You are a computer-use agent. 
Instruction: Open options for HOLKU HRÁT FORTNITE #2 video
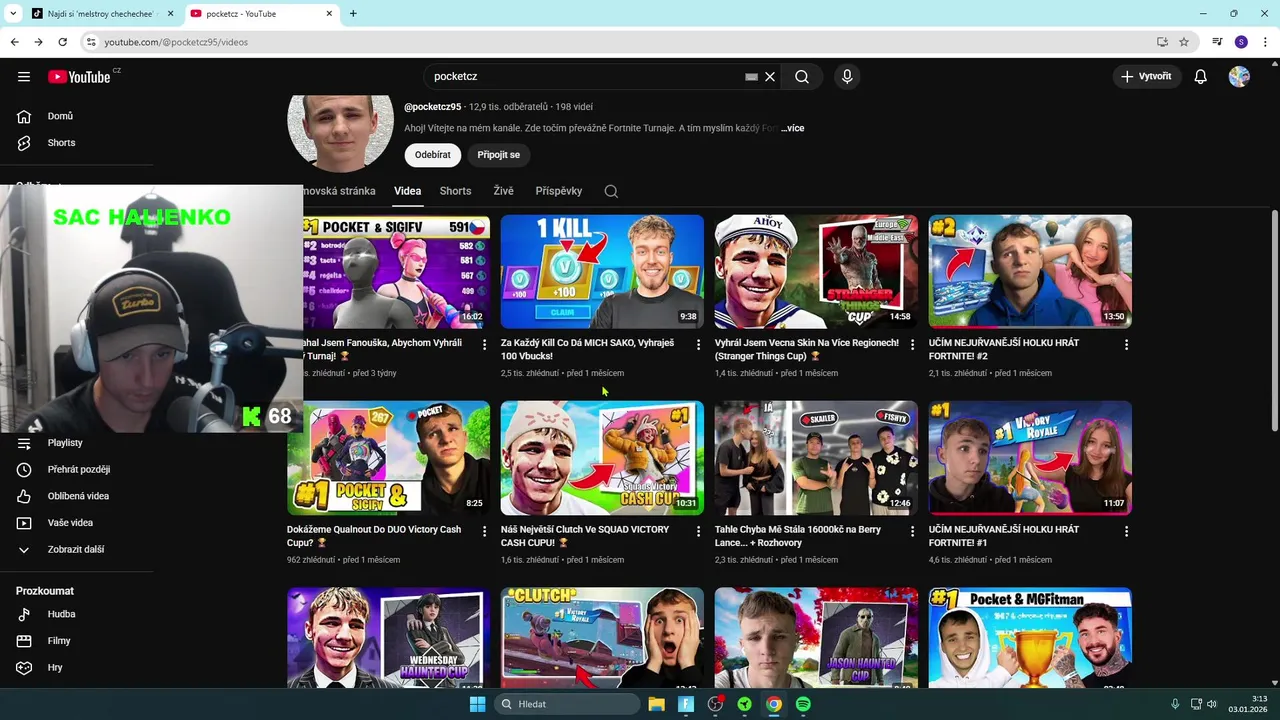1126,345
